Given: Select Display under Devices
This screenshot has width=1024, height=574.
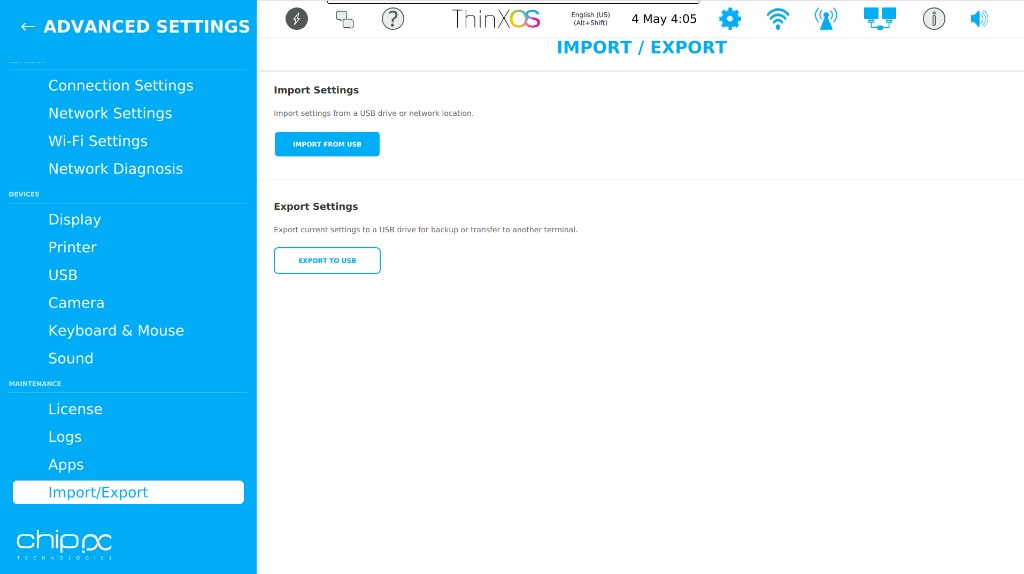Looking at the screenshot, I should click(74, 219).
